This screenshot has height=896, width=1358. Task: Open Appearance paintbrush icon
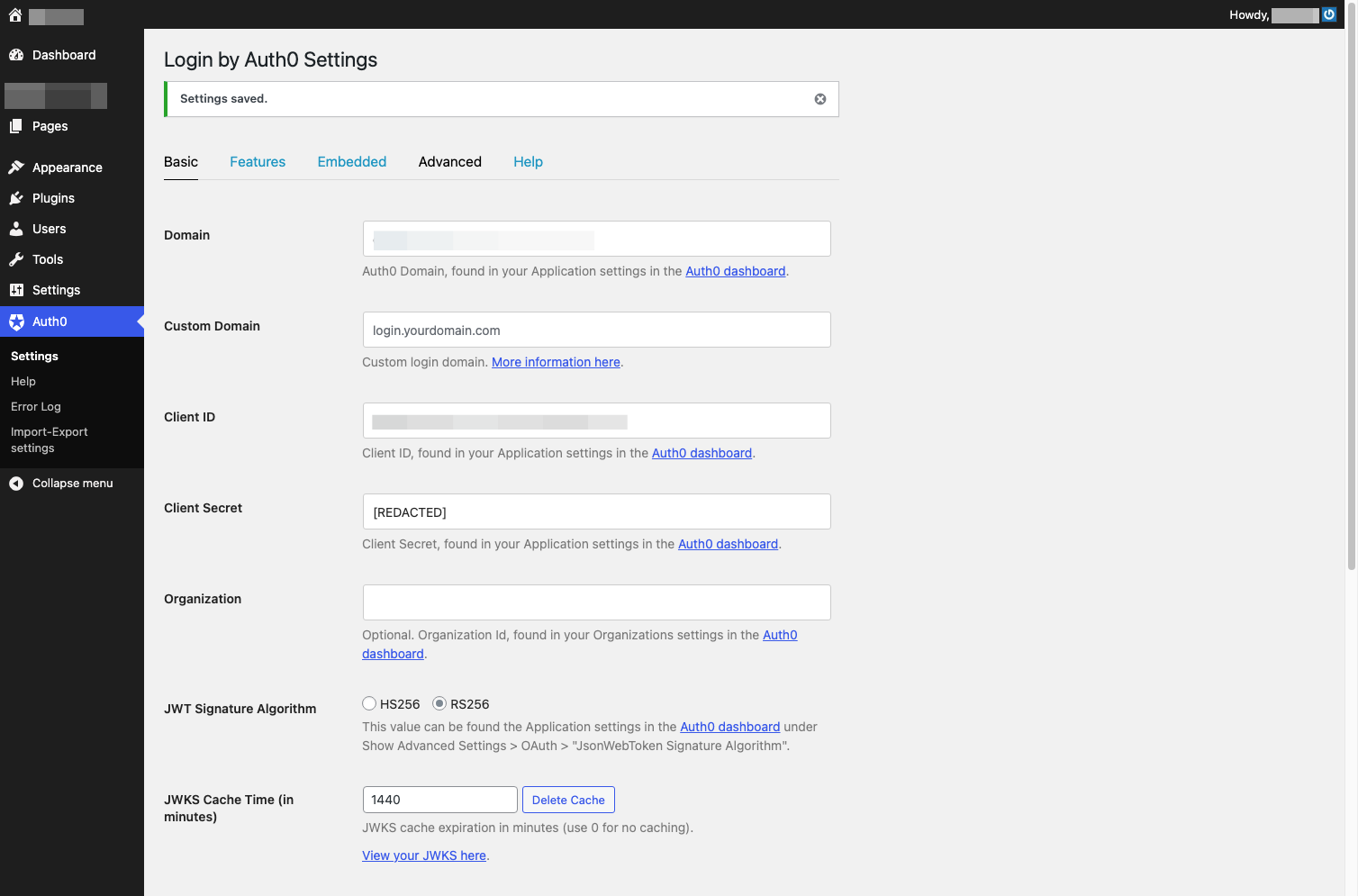[x=16, y=167]
